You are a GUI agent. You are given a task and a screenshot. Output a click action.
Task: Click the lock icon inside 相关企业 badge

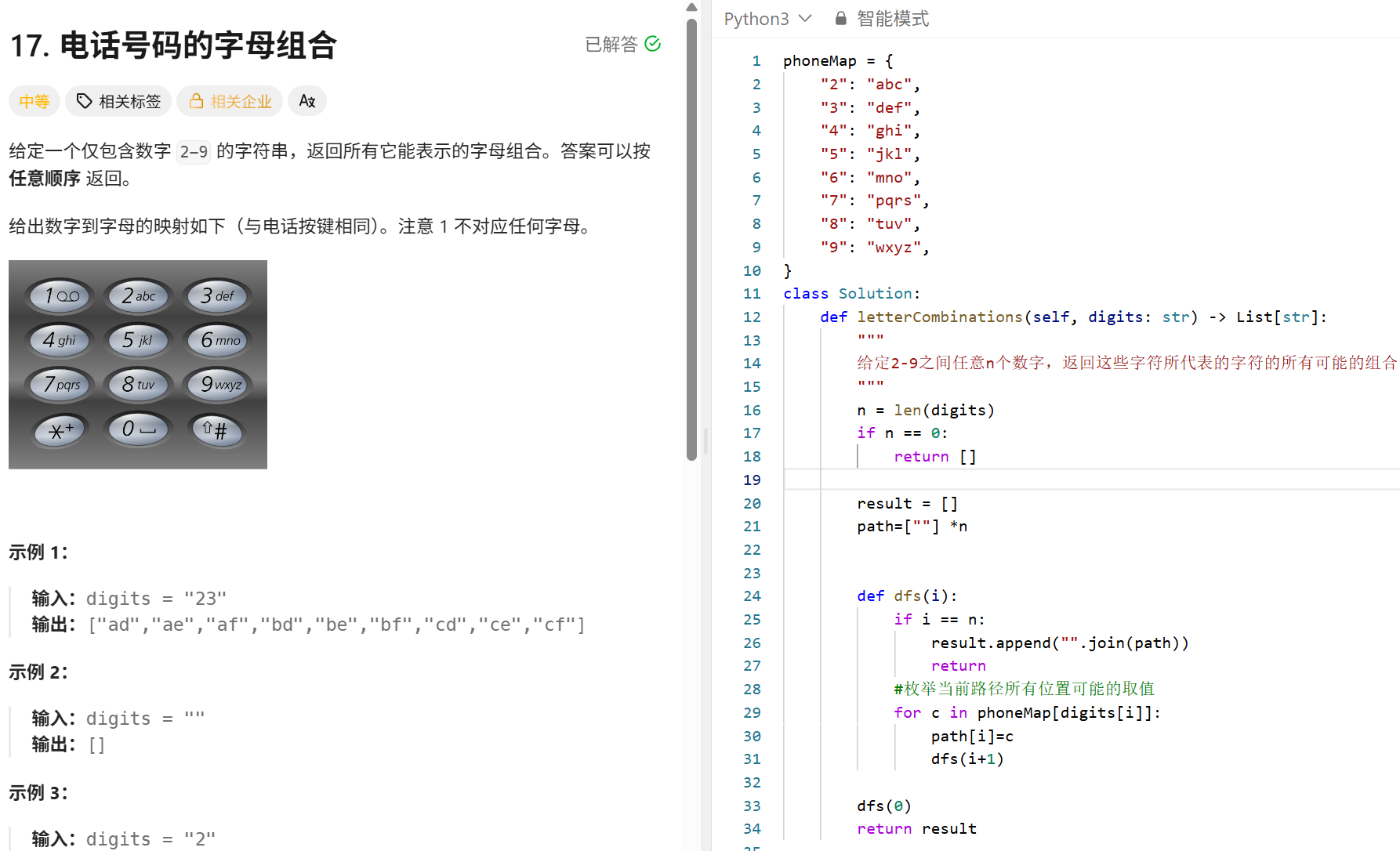tap(197, 101)
